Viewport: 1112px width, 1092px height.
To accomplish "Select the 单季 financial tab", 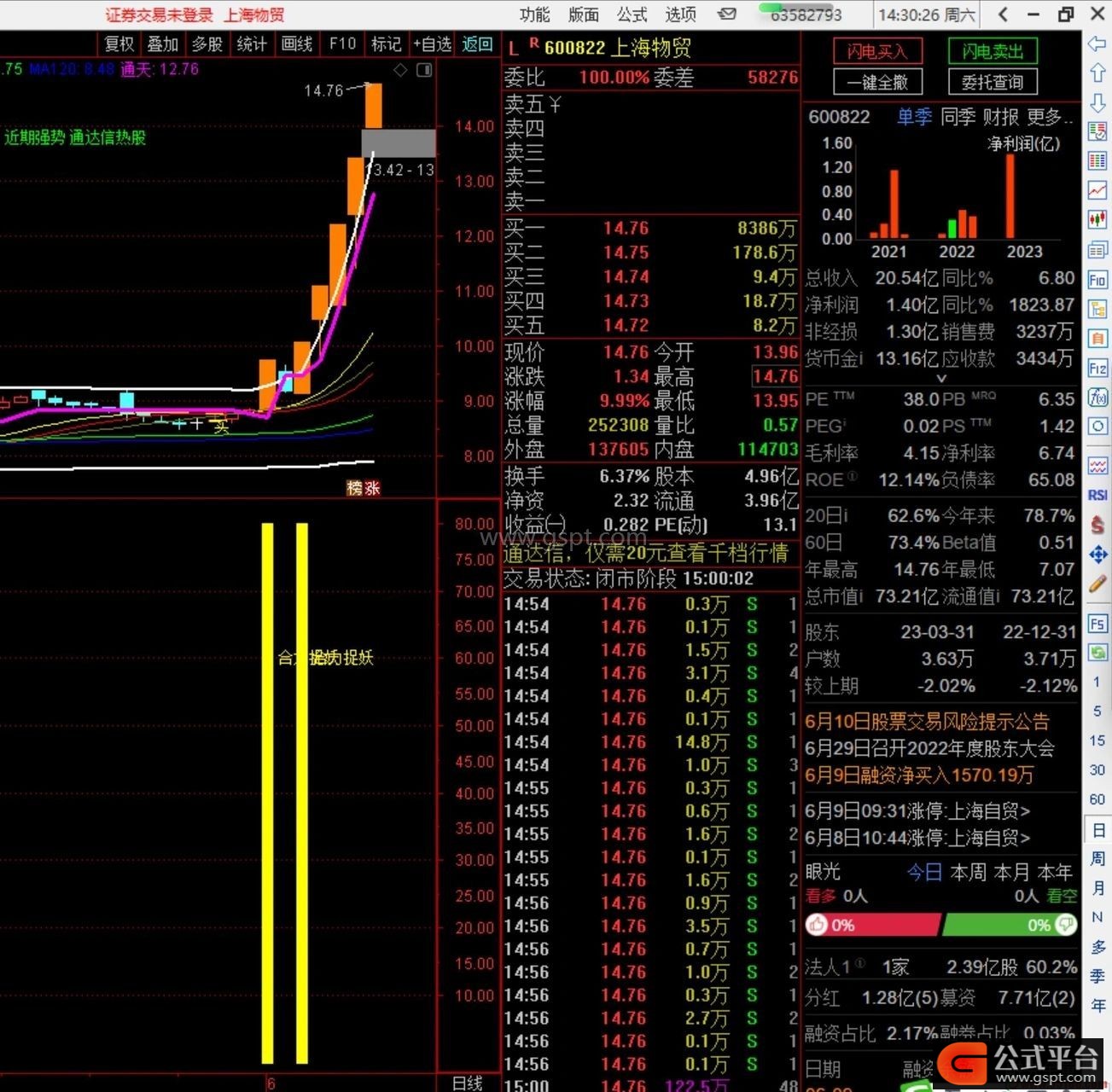I will click(x=914, y=117).
